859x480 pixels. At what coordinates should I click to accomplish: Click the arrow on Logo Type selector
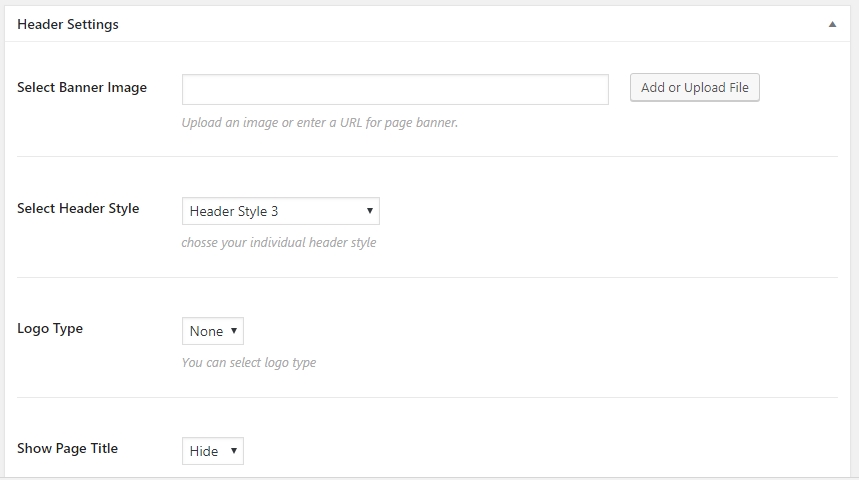pyautogui.click(x=233, y=331)
